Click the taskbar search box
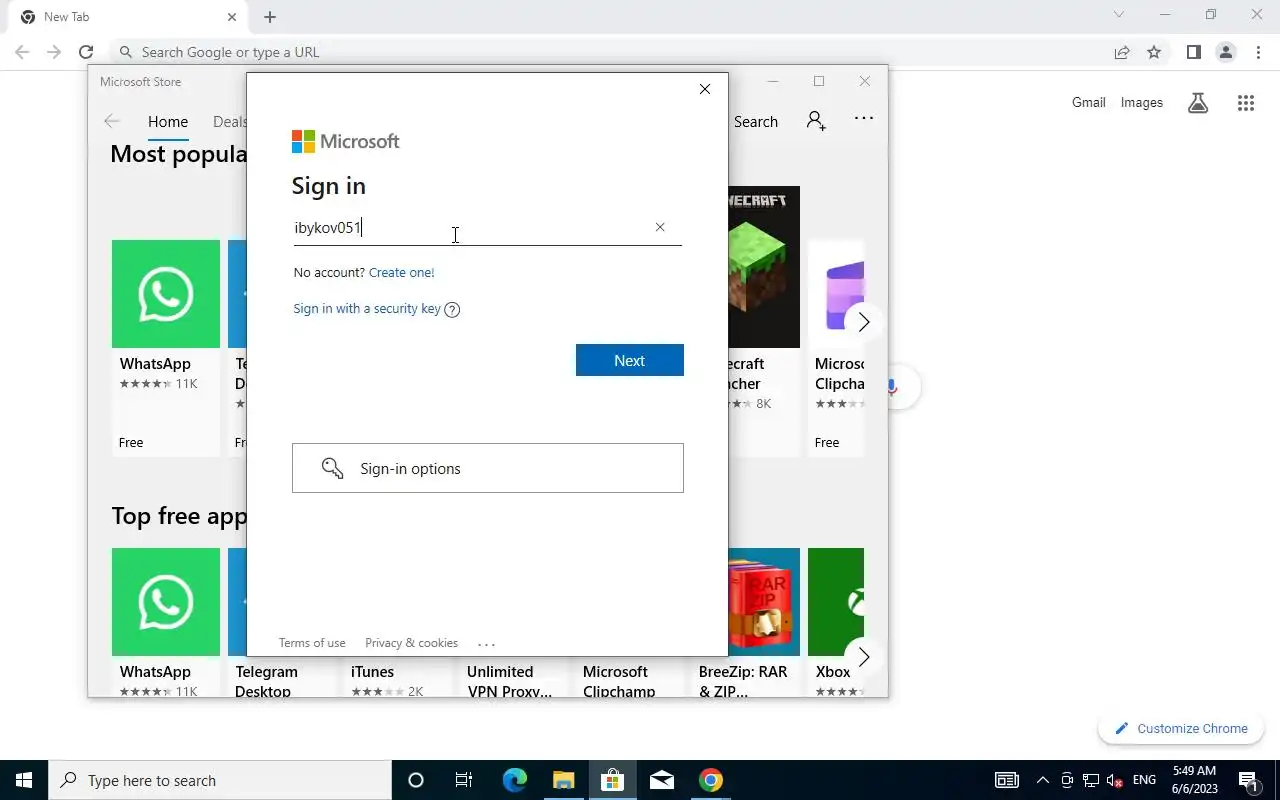 pos(220,780)
